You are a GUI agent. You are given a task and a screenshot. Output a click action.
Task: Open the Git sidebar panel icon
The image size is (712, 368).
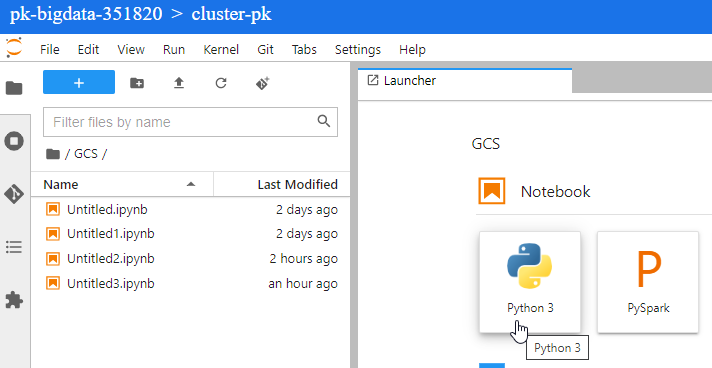[x=14, y=194]
